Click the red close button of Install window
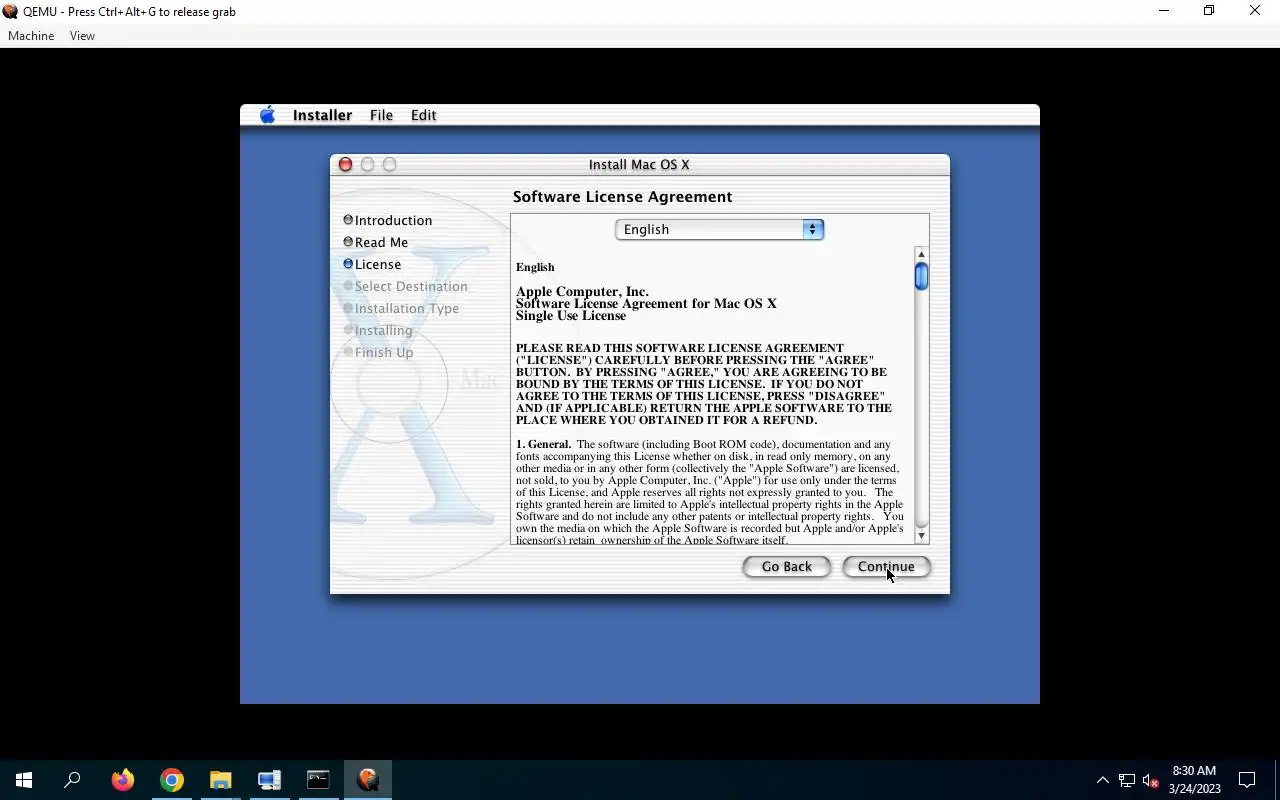The image size is (1280, 800). pyautogui.click(x=345, y=164)
